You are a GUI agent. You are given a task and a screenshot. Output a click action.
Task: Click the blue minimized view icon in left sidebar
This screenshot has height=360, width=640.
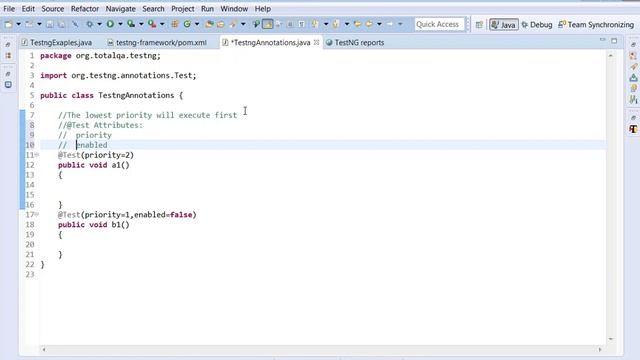[x=8, y=84]
